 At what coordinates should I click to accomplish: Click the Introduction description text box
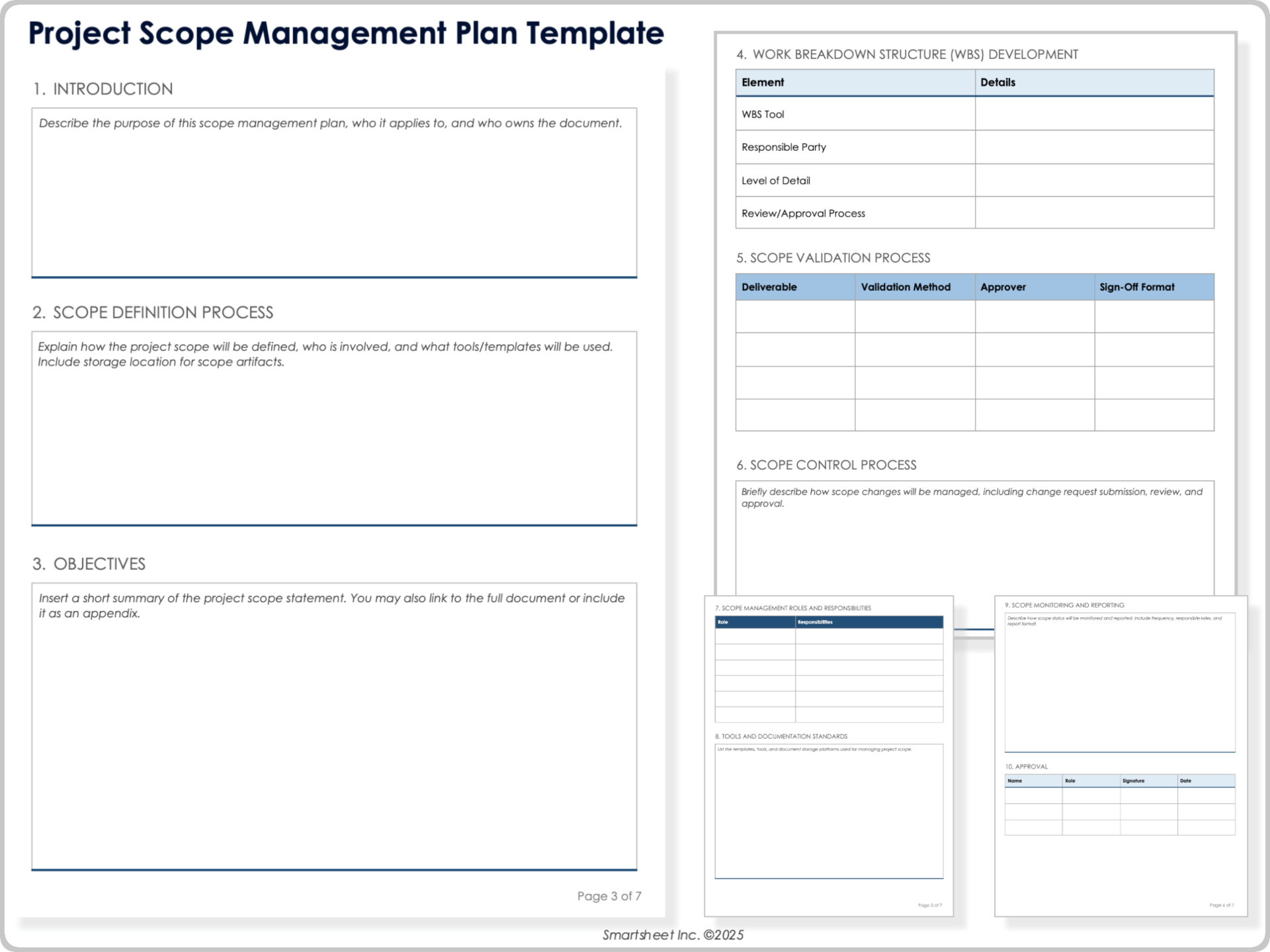334,192
